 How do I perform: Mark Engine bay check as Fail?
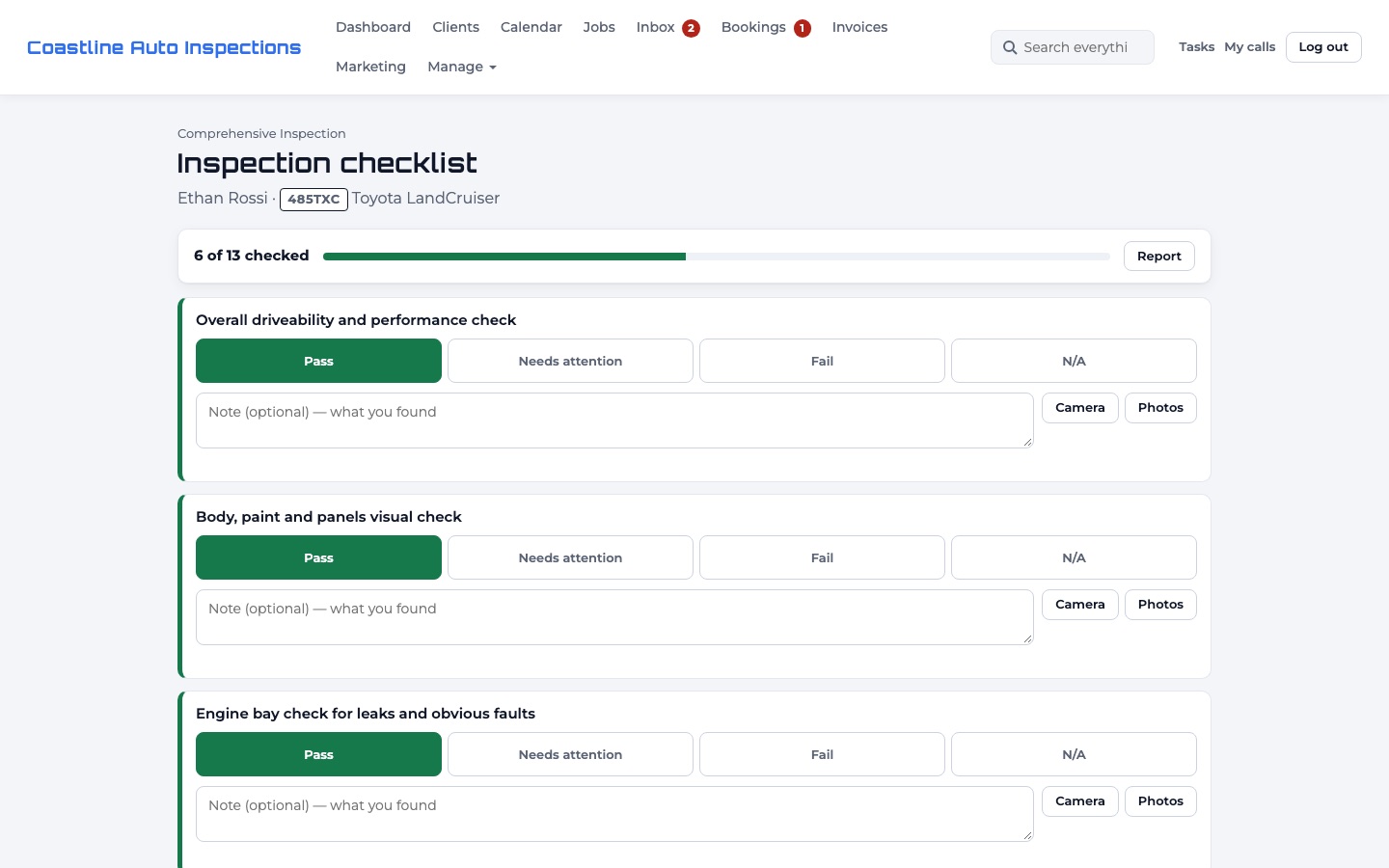(x=822, y=754)
